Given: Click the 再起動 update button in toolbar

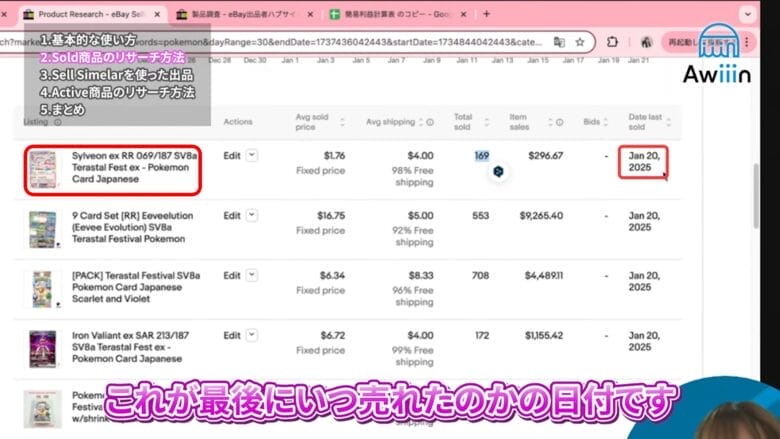Looking at the screenshot, I should [699, 43].
